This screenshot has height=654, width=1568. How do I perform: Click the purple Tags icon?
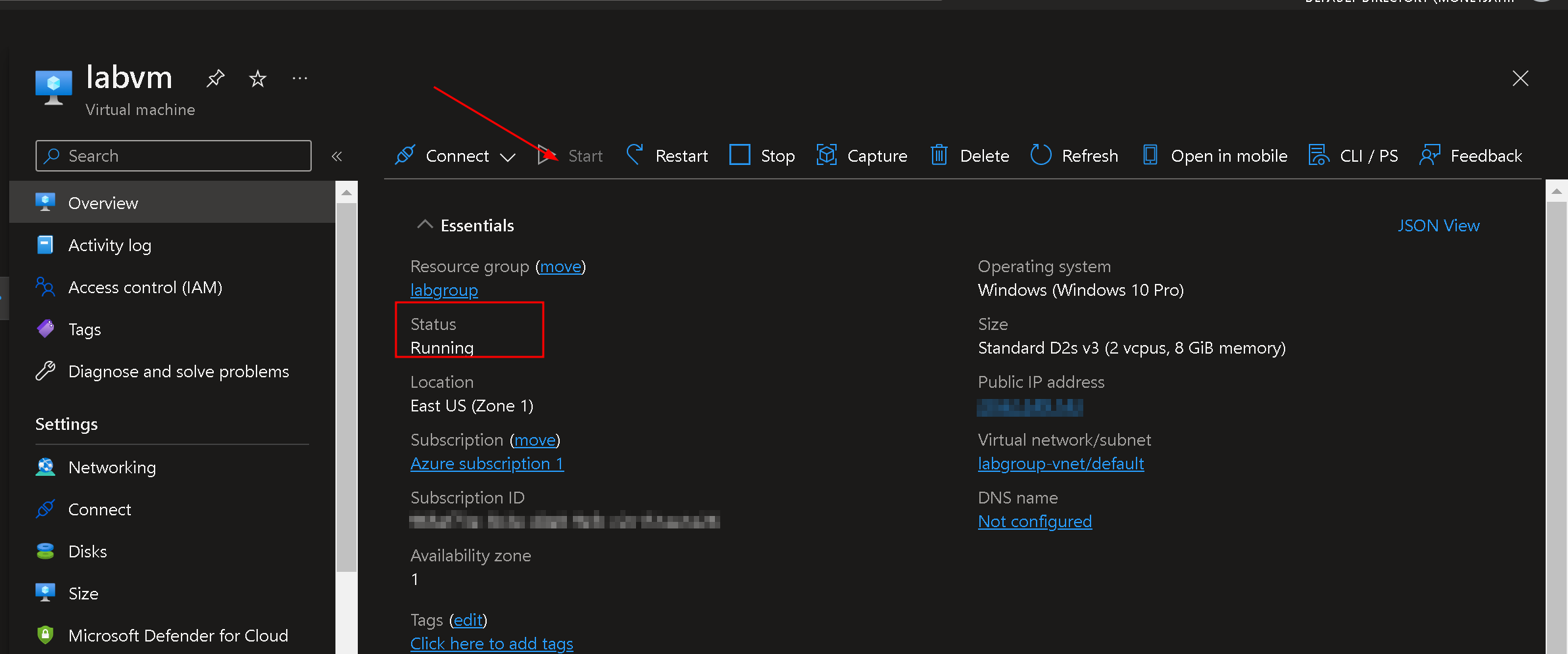[45, 329]
